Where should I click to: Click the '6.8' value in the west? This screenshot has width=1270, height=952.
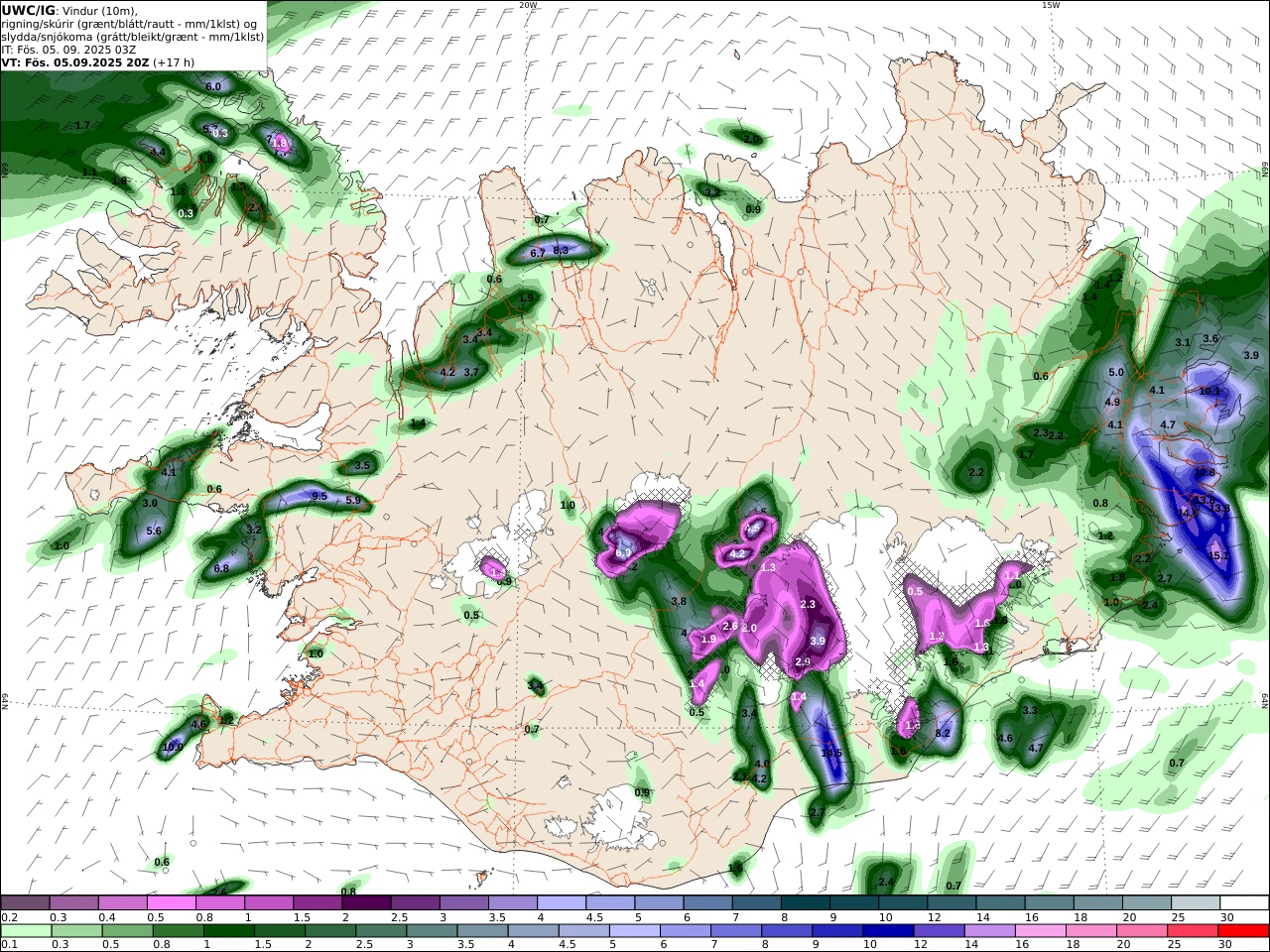(221, 569)
